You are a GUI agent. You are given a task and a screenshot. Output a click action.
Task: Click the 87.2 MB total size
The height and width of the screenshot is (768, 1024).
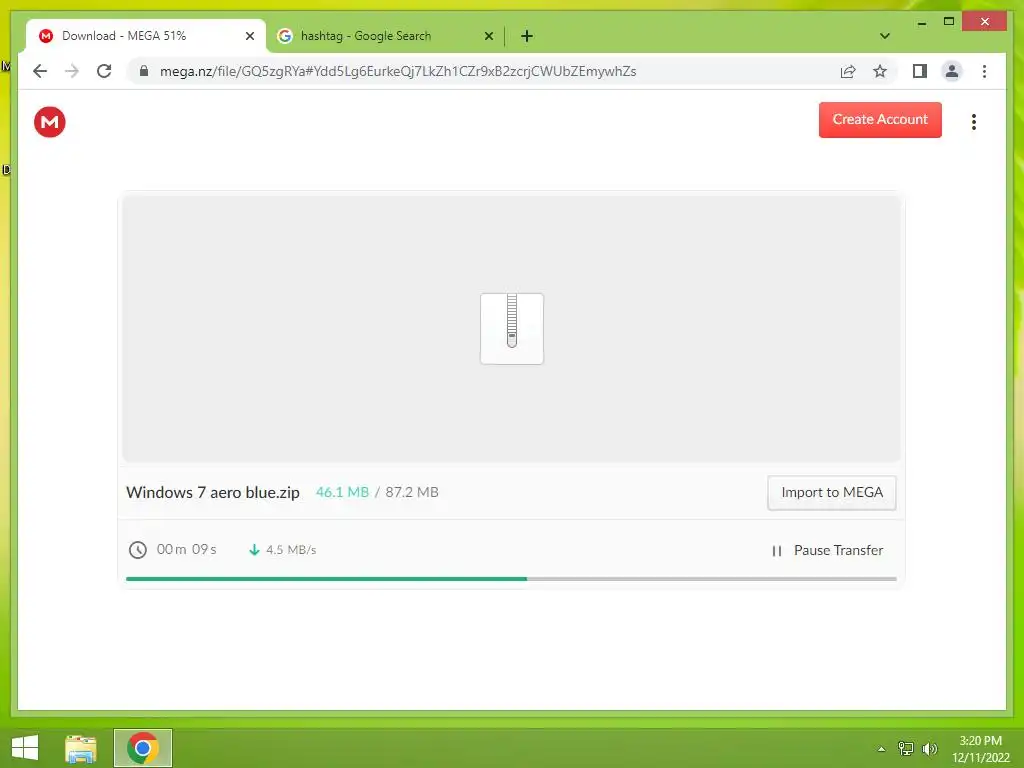coord(411,492)
